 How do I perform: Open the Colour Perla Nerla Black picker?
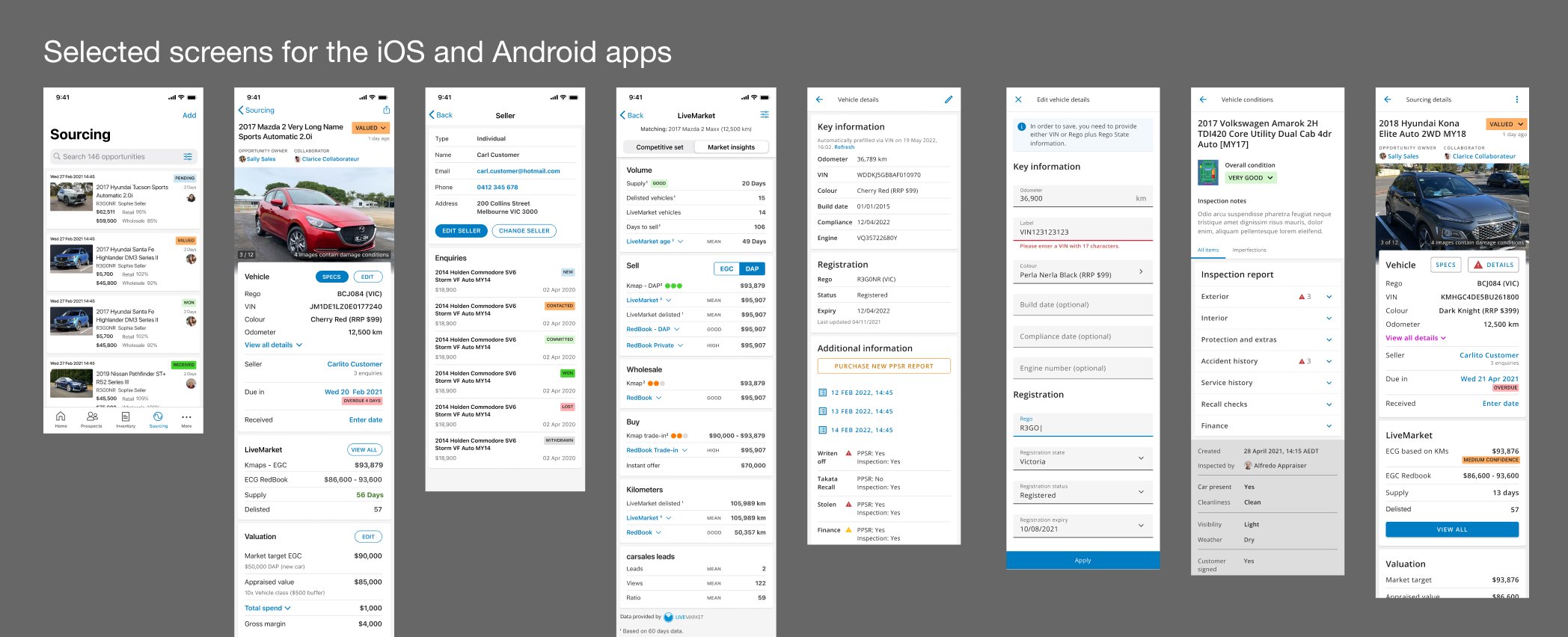[x=1082, y=271]
